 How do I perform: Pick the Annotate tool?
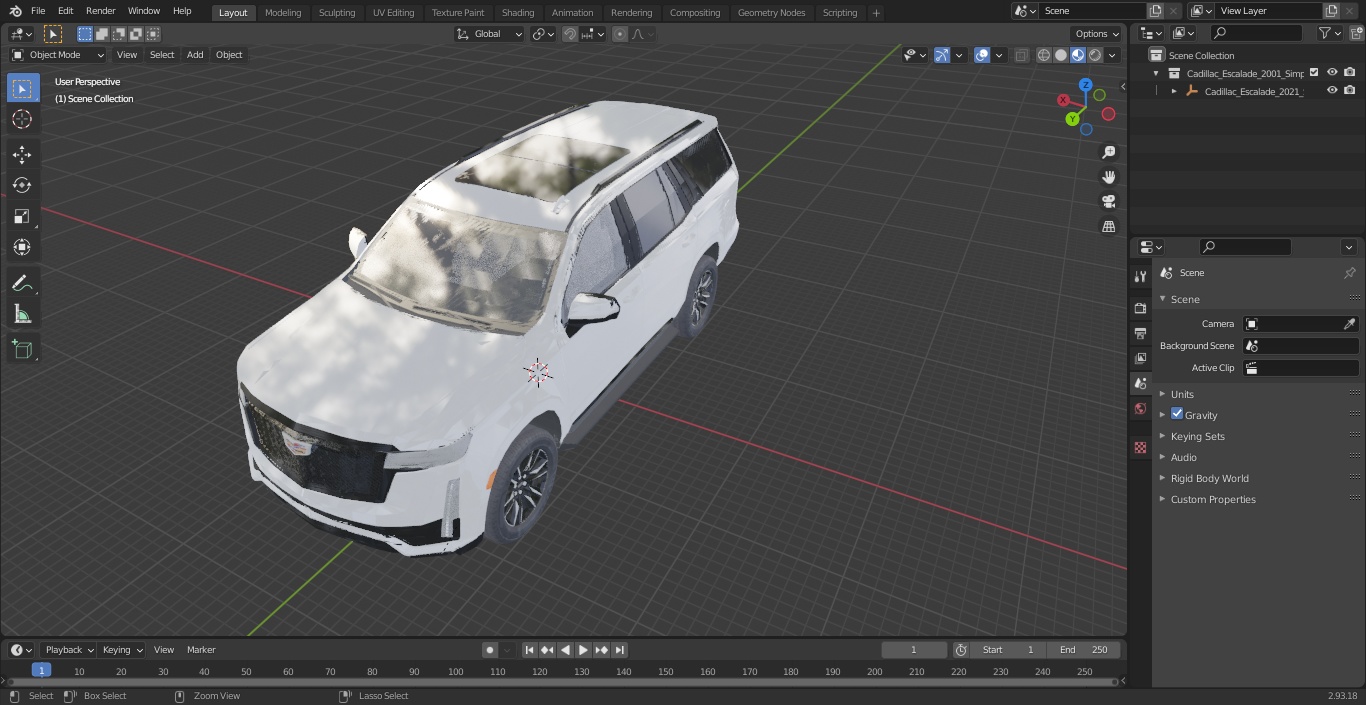(x=22, y=284)
